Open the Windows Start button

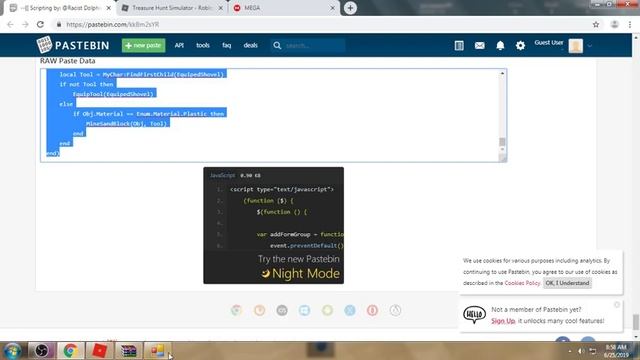tap(12, 351)
